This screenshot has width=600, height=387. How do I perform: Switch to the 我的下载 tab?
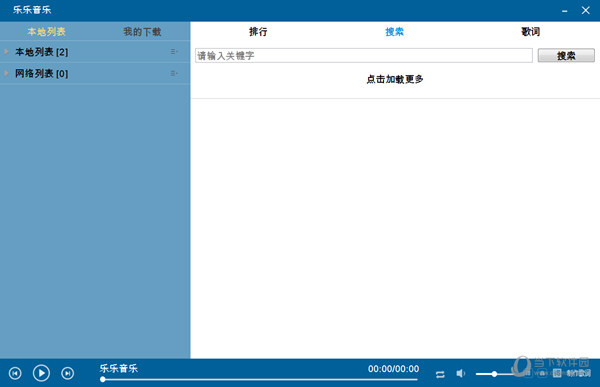142,32
